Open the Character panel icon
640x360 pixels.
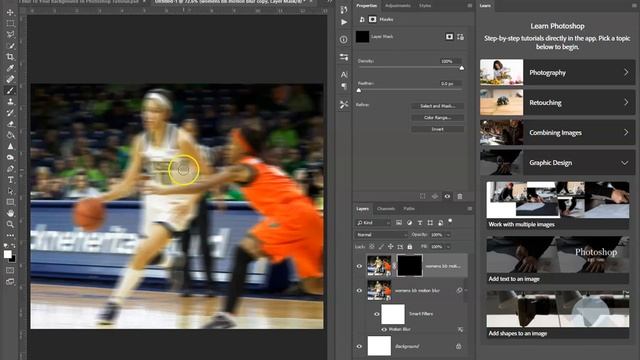(344, 75)
